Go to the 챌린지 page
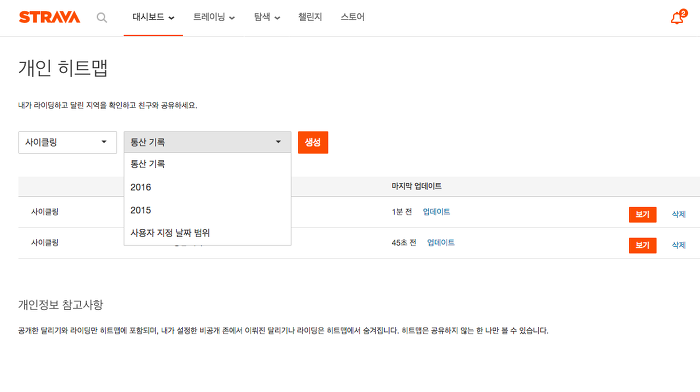The width and height of the screenshot is (700, 392). 310,17
